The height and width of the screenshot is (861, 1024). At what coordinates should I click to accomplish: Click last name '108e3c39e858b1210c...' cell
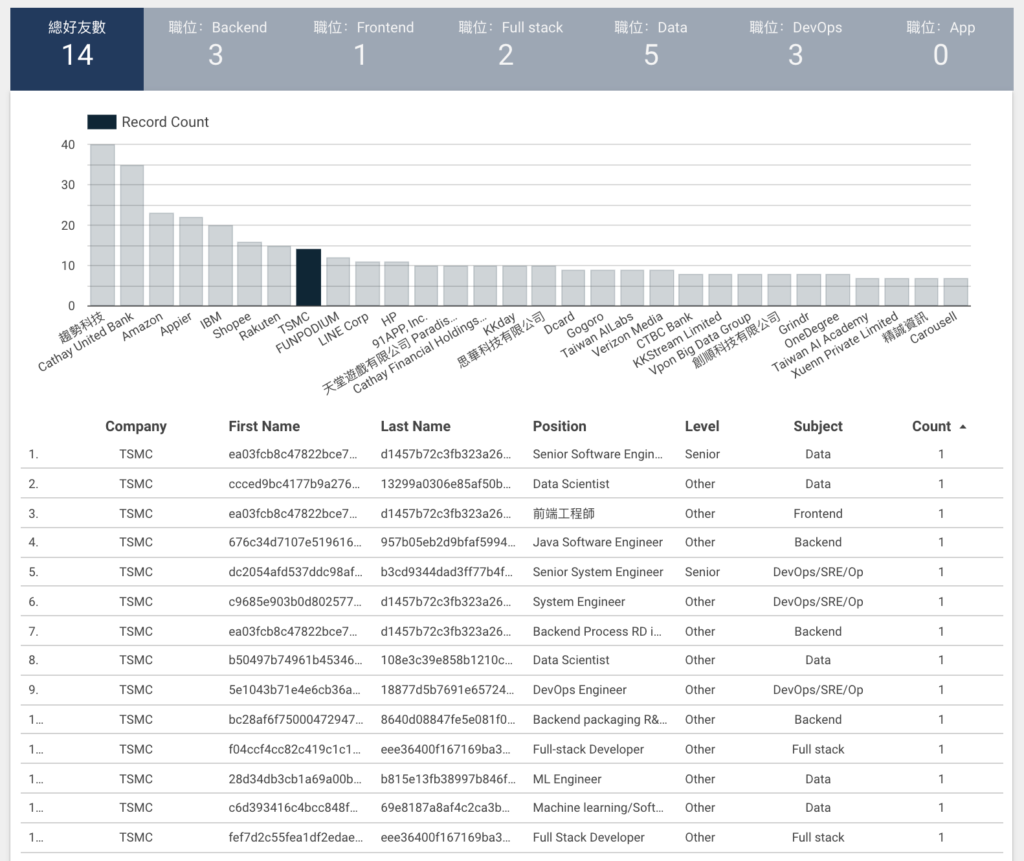click(x=446, y=660)
